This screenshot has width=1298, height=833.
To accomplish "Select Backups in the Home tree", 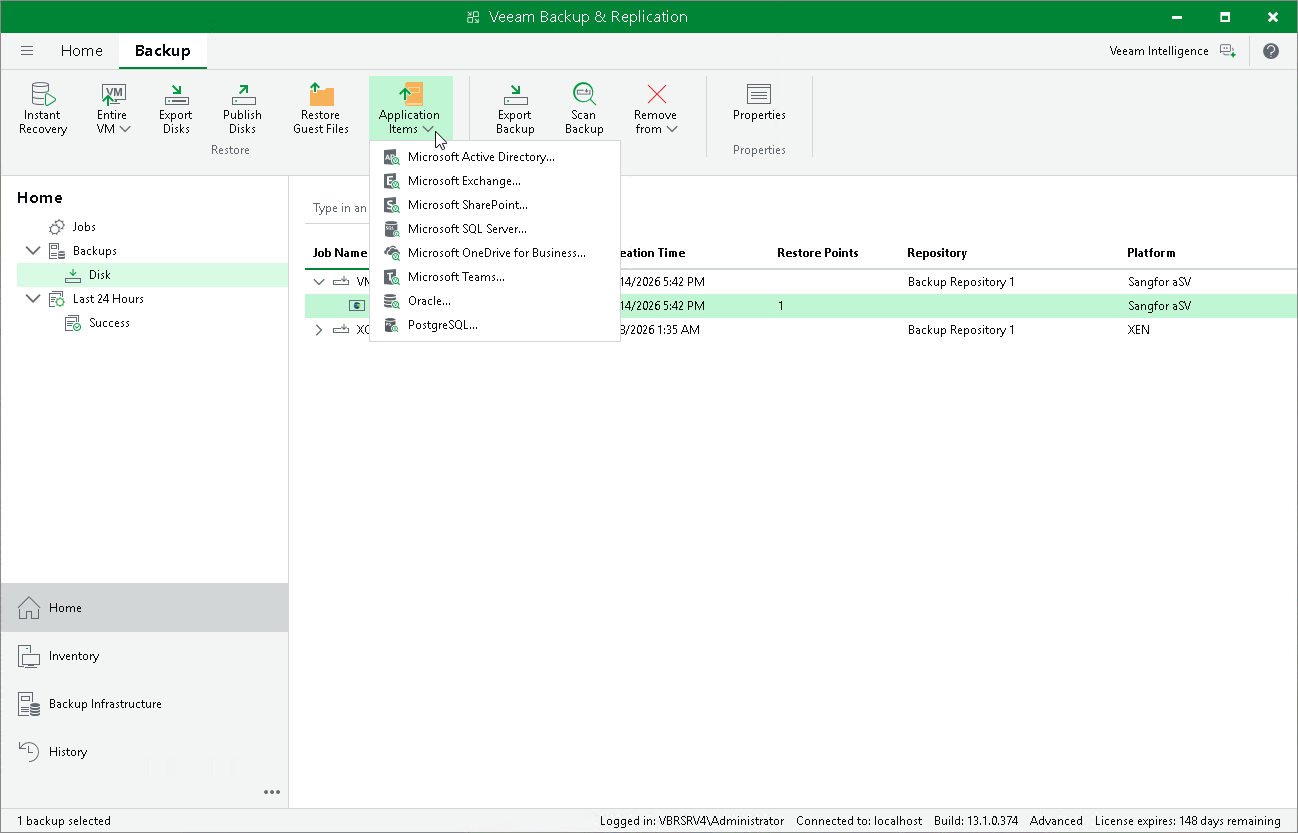I will 94,251.
